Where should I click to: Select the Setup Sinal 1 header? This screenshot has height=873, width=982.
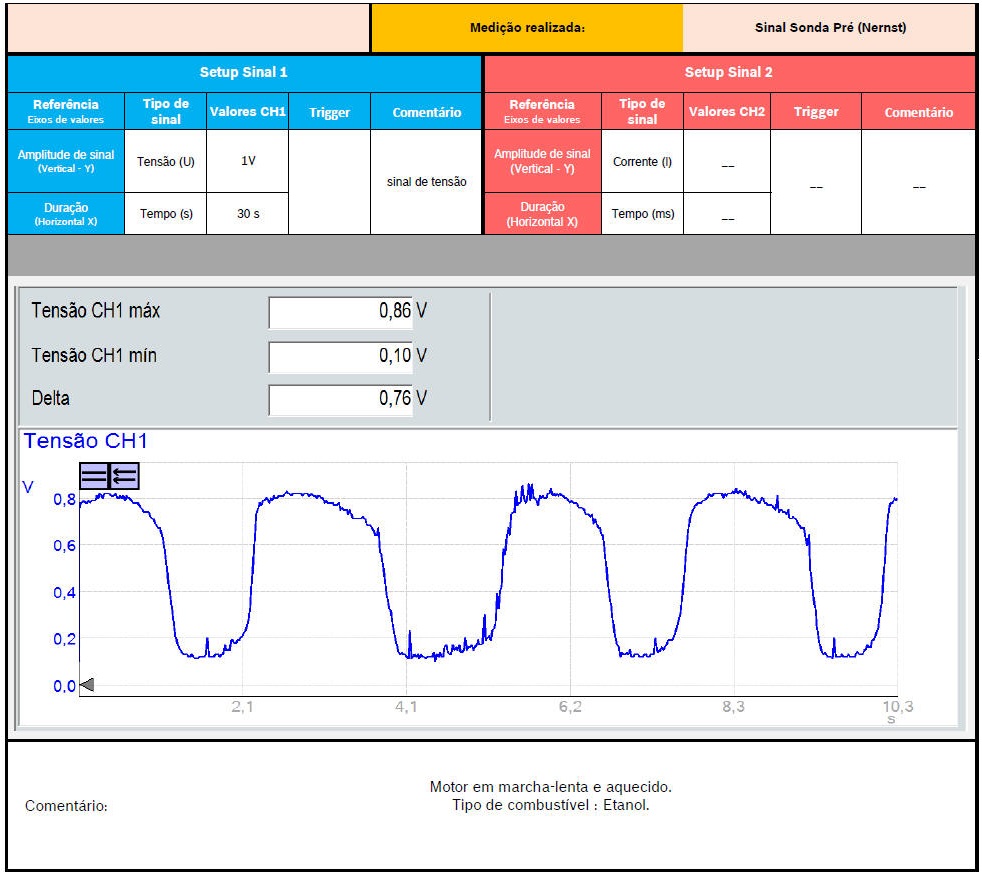point(244,73)
